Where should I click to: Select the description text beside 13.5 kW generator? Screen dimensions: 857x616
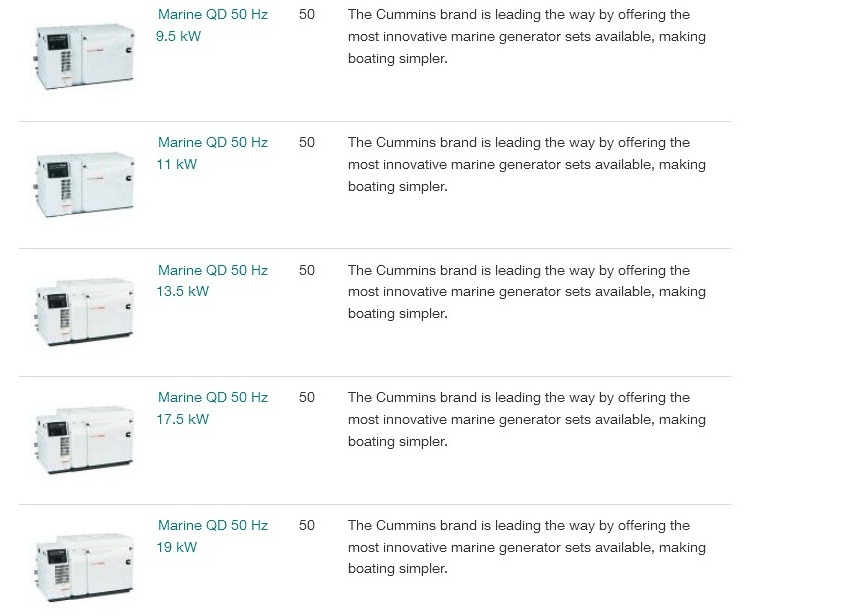coord(526,292)
